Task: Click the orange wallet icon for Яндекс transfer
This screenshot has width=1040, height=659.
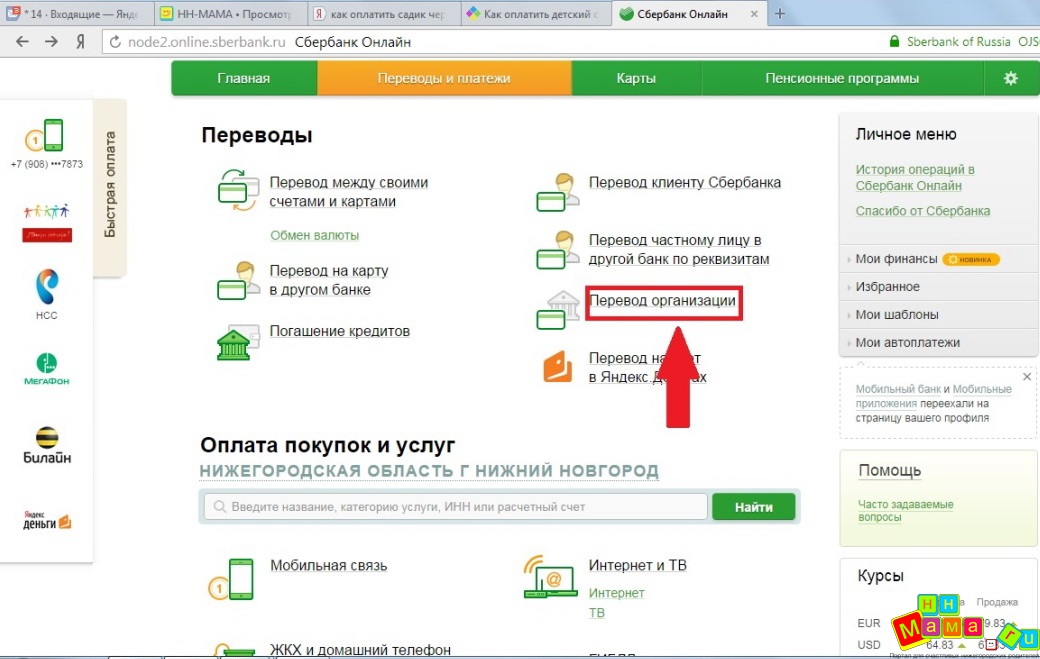Action: point(558,367)
